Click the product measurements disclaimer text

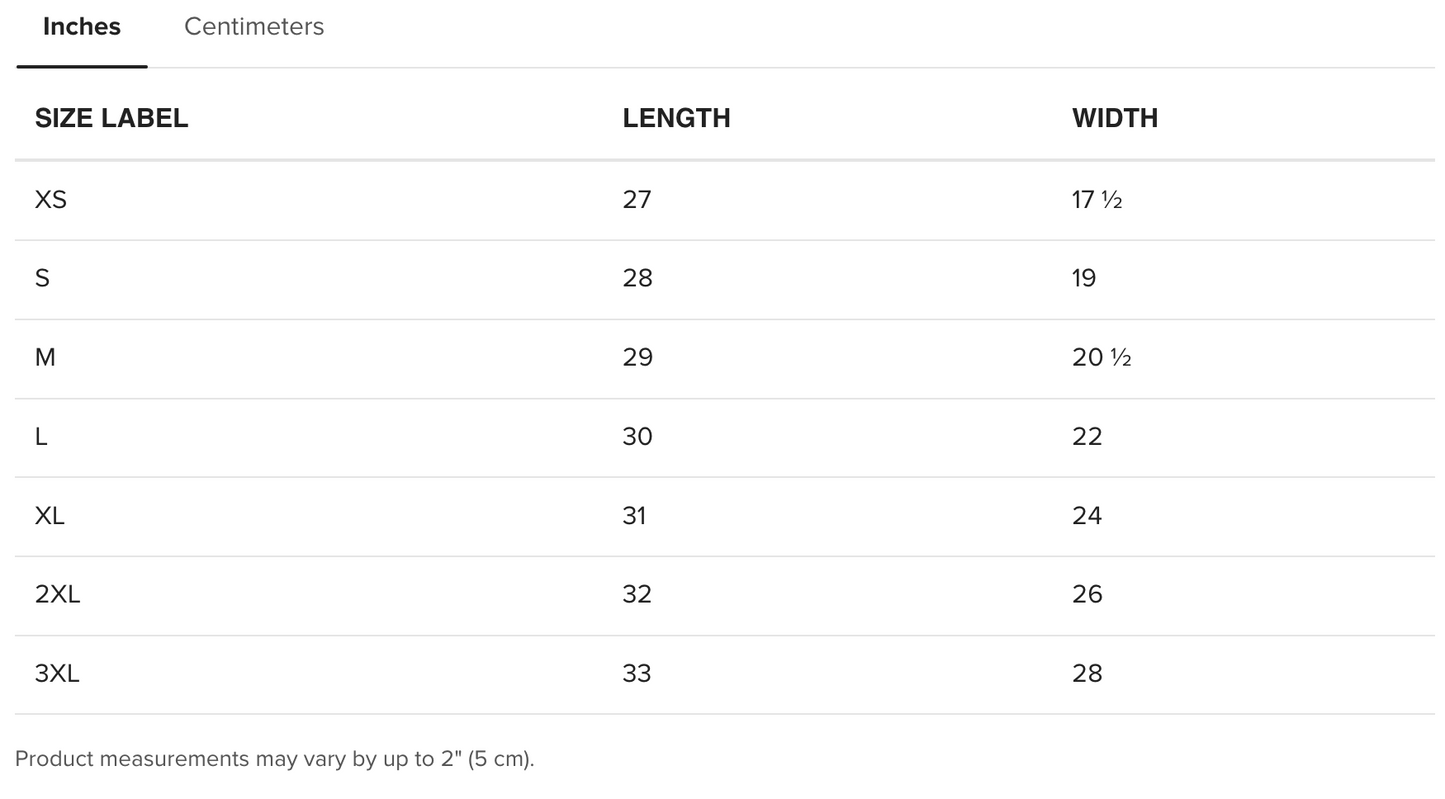275,759
